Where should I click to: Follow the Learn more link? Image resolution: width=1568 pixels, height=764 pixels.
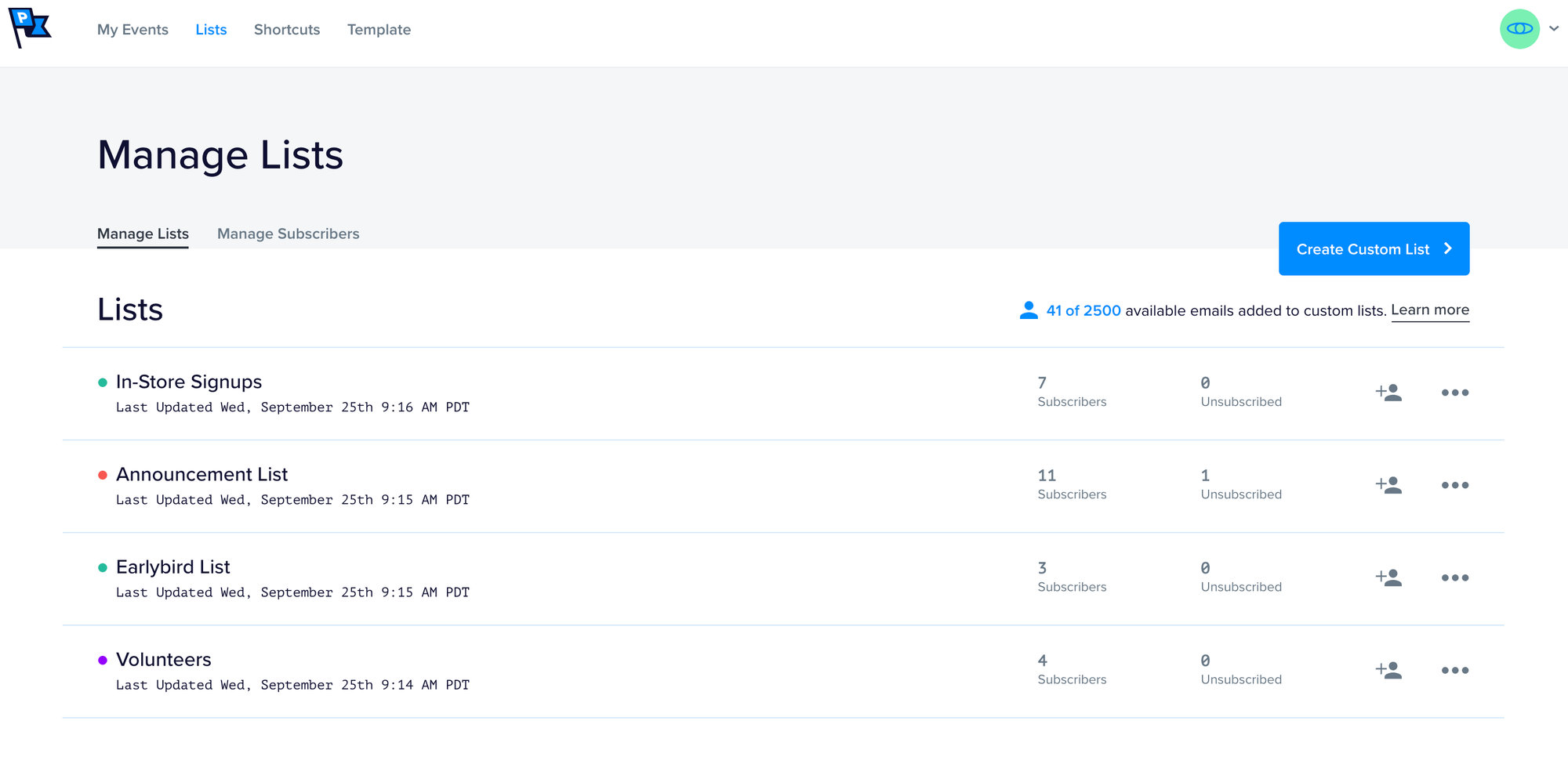[1429, 310]
